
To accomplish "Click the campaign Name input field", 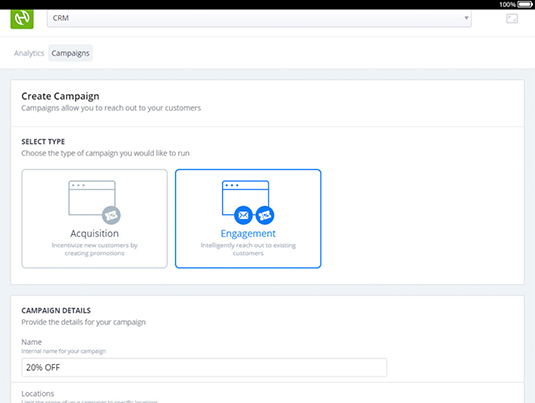I will (204, 368).
